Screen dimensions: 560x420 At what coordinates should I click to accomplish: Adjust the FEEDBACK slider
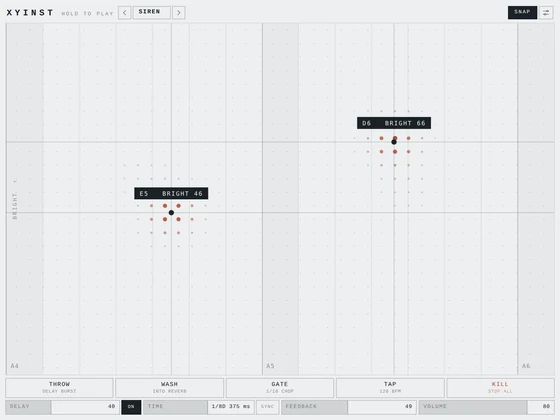tap(349, 407)
